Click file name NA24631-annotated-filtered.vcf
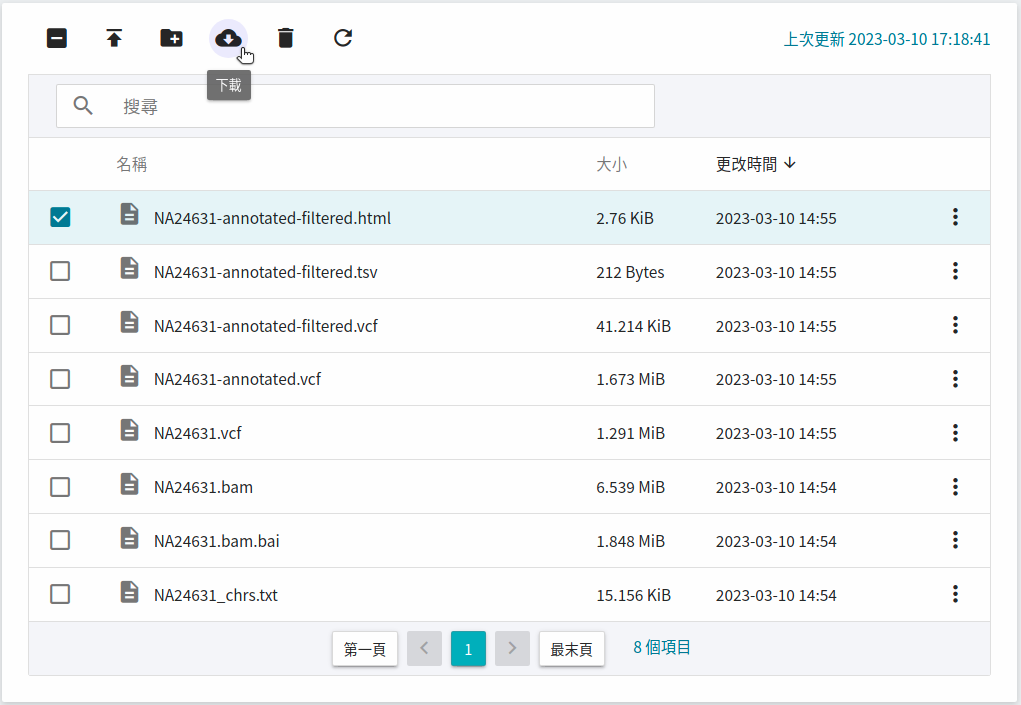The width and height of the screenshot is (1021, 705). click(x=266, y=326)
